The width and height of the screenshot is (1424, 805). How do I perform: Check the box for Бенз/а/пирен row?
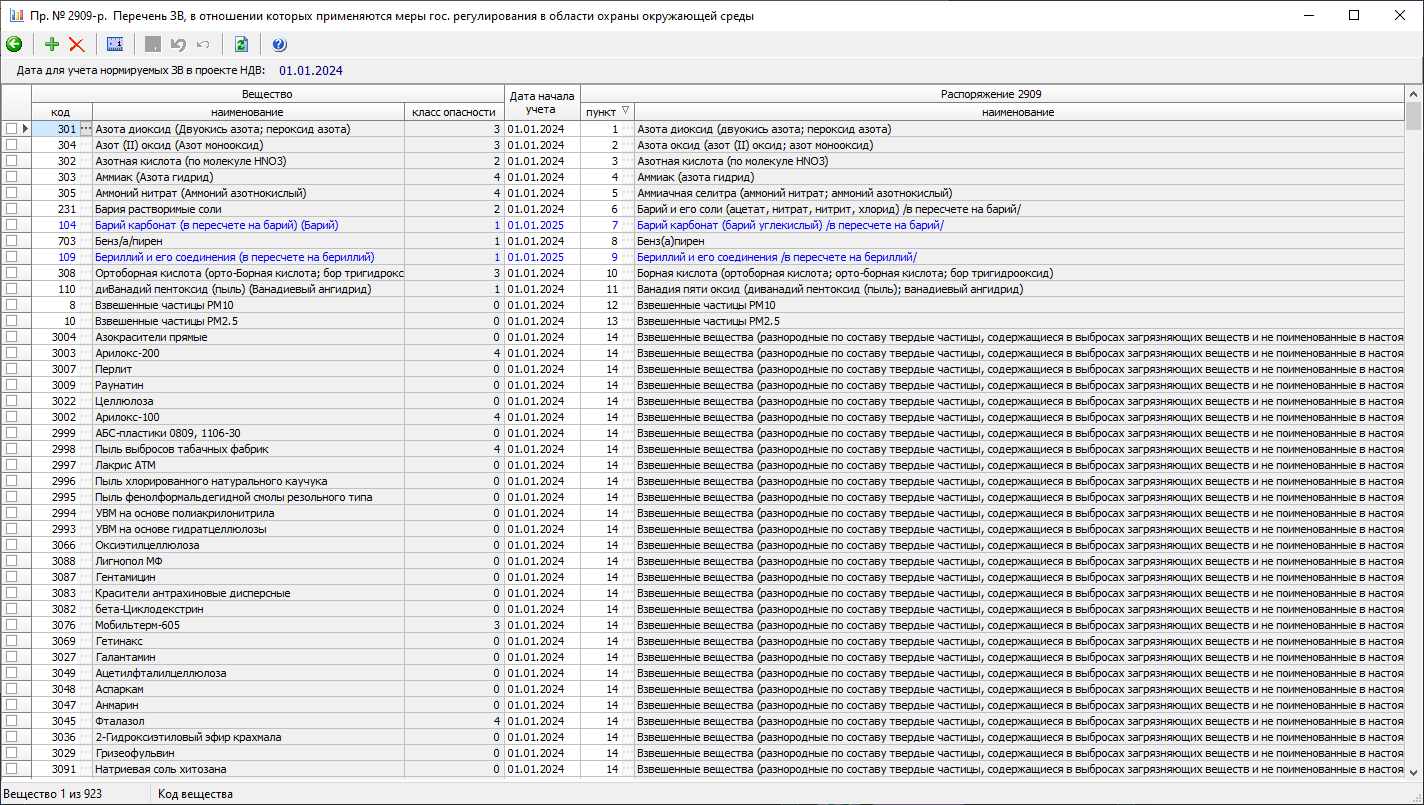click(x=11, y=241)
